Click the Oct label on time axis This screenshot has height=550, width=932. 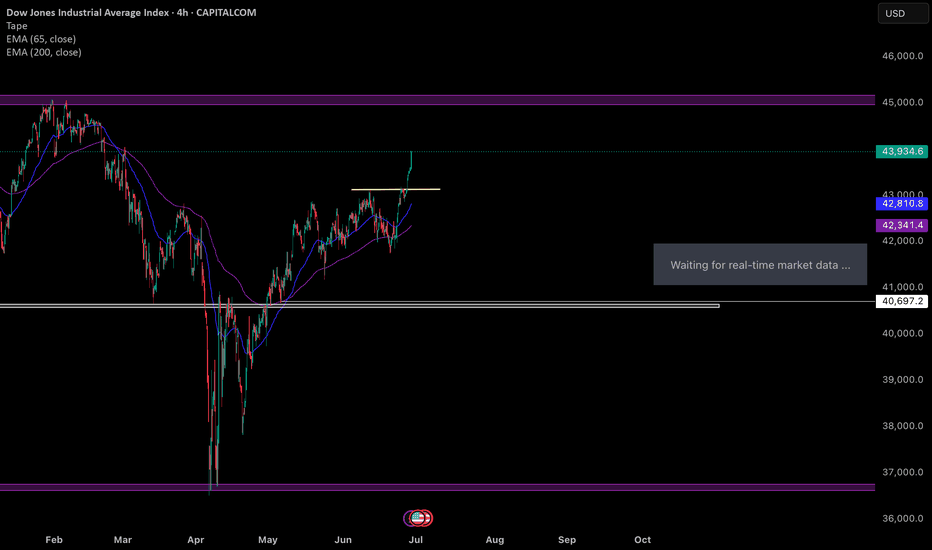point(643,540)
